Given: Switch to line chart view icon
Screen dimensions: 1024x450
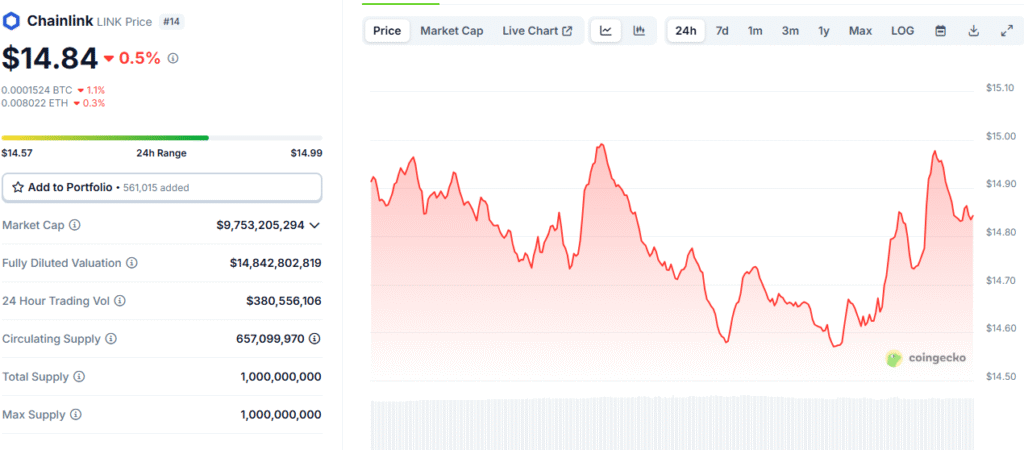Looking at the screenshot, I should pyautogui.click(x=606, y=31).
